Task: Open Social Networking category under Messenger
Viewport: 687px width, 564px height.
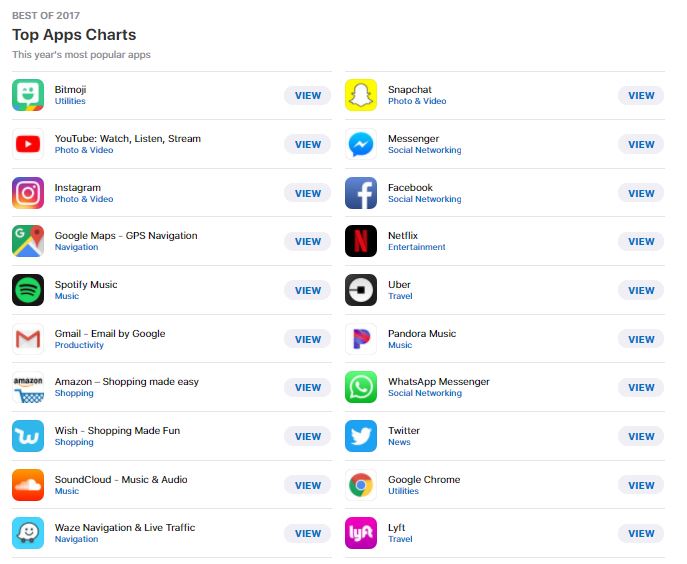Action: pos(425,150)
